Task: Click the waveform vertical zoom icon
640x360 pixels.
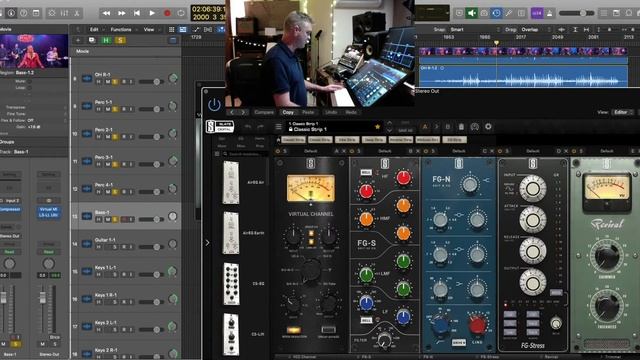Action: coord(561,29)
